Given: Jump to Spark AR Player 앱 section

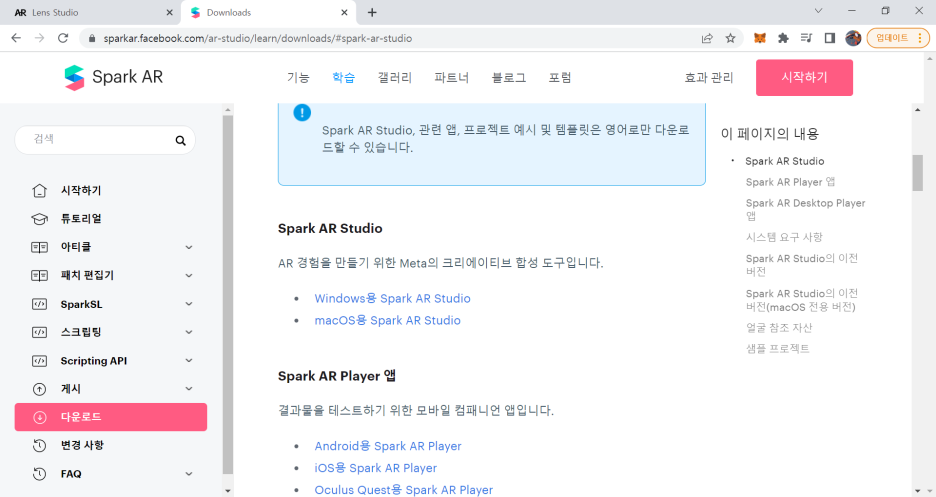Looking at the screenshot, I should coord(790,182).
